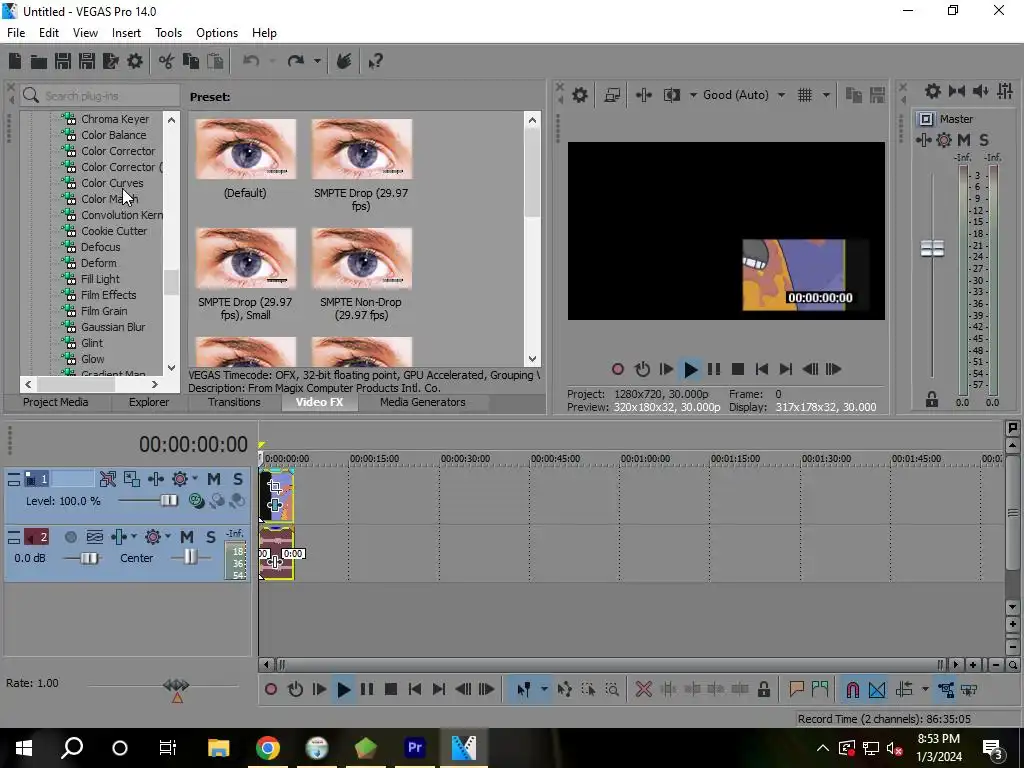Viewport: 1024px width, 768px height.
Task: Open the Tools menu
Action: coord(168,33)
